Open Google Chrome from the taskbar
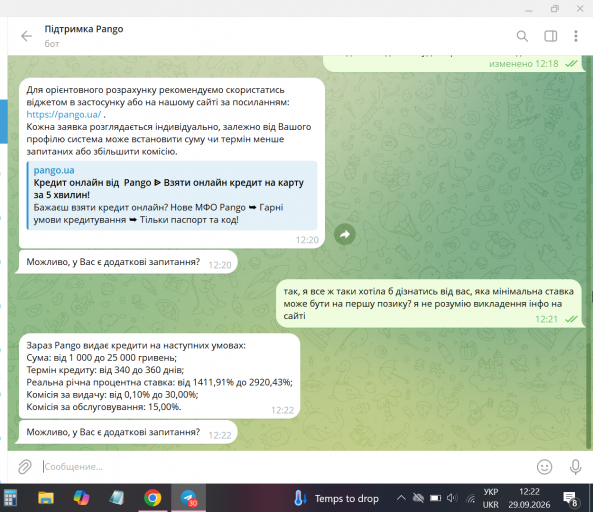593x512 pixels. point(152,498)
